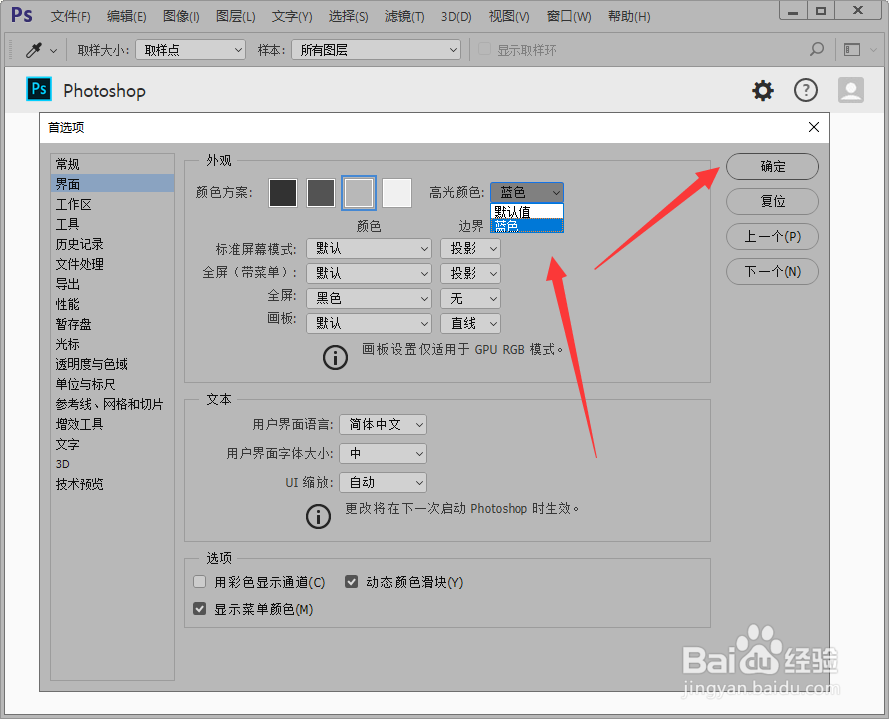Choose the black color scheme swatch
Image resolution: width=889 pixels, height=719 pixels.
coord(283,193)
